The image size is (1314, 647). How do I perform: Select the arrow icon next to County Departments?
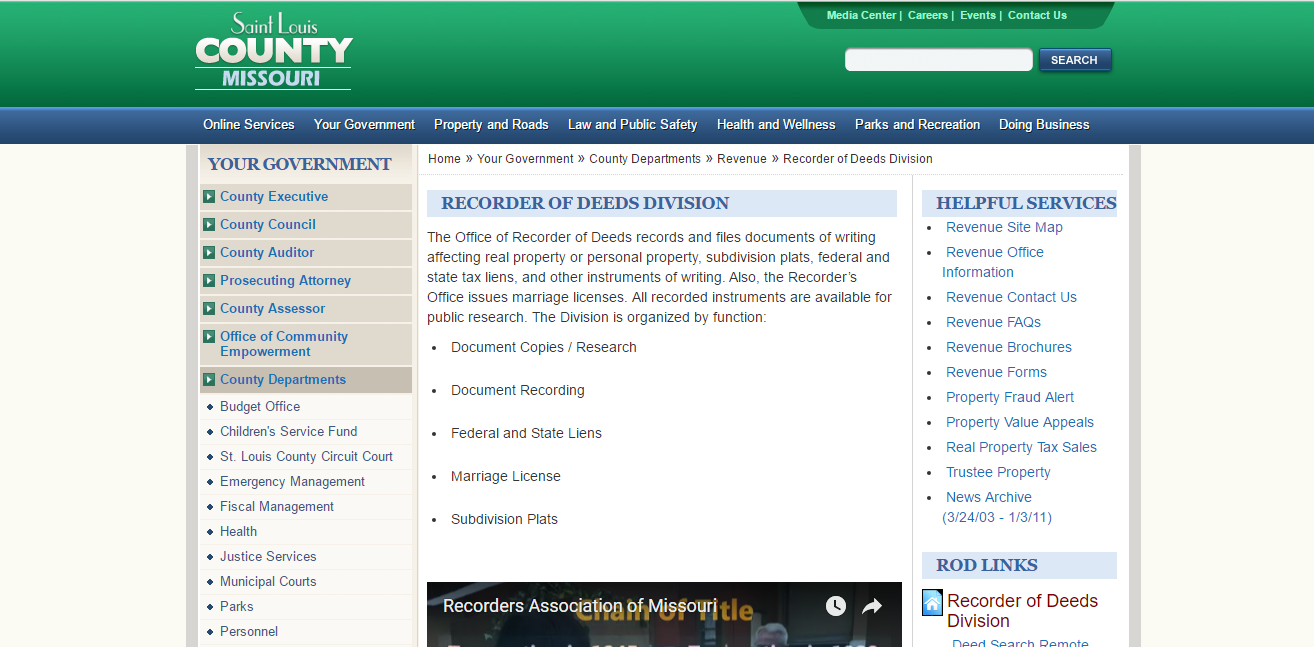(208, 380)
